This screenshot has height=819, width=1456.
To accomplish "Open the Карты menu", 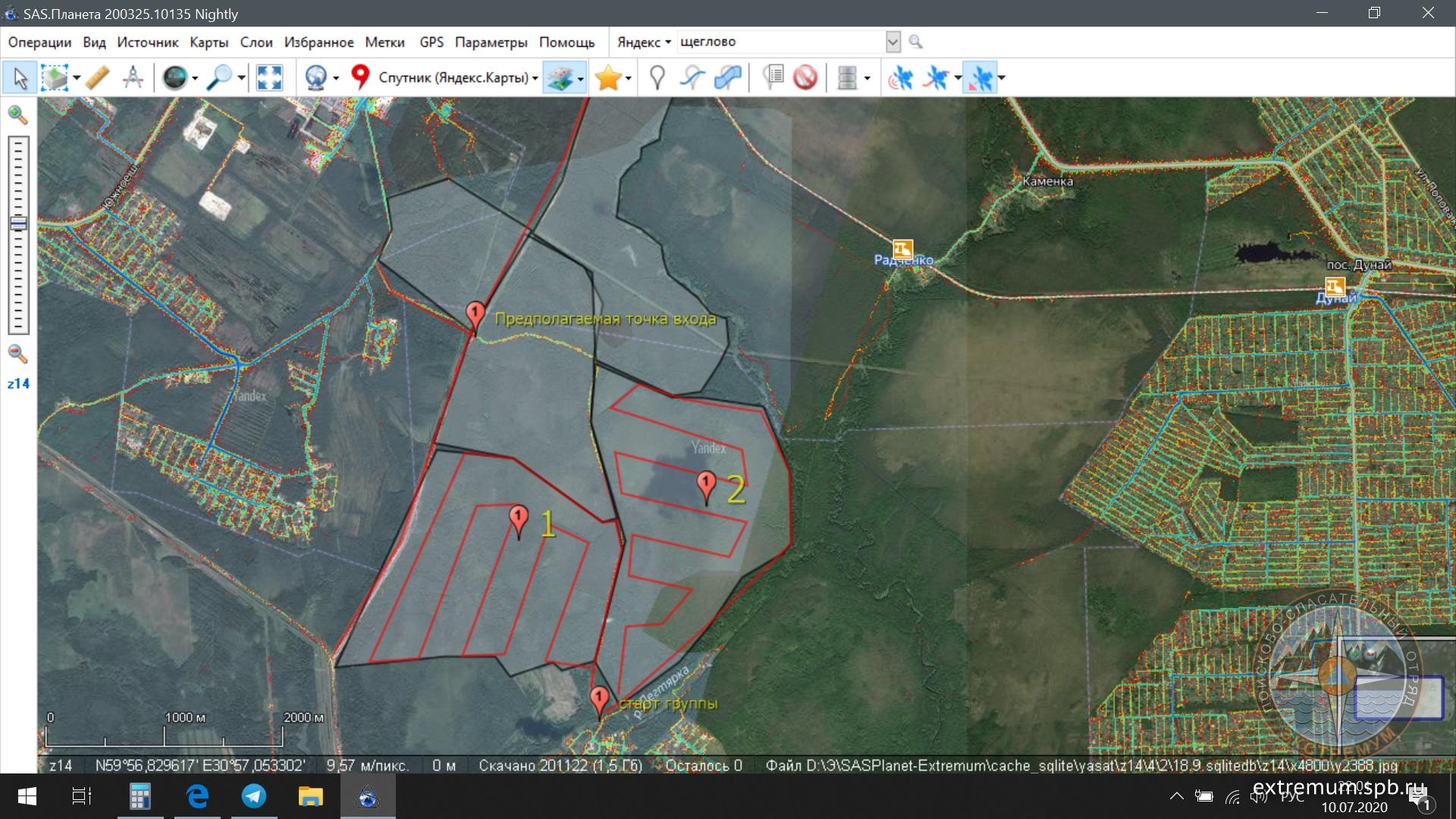I will click(209, 42).
